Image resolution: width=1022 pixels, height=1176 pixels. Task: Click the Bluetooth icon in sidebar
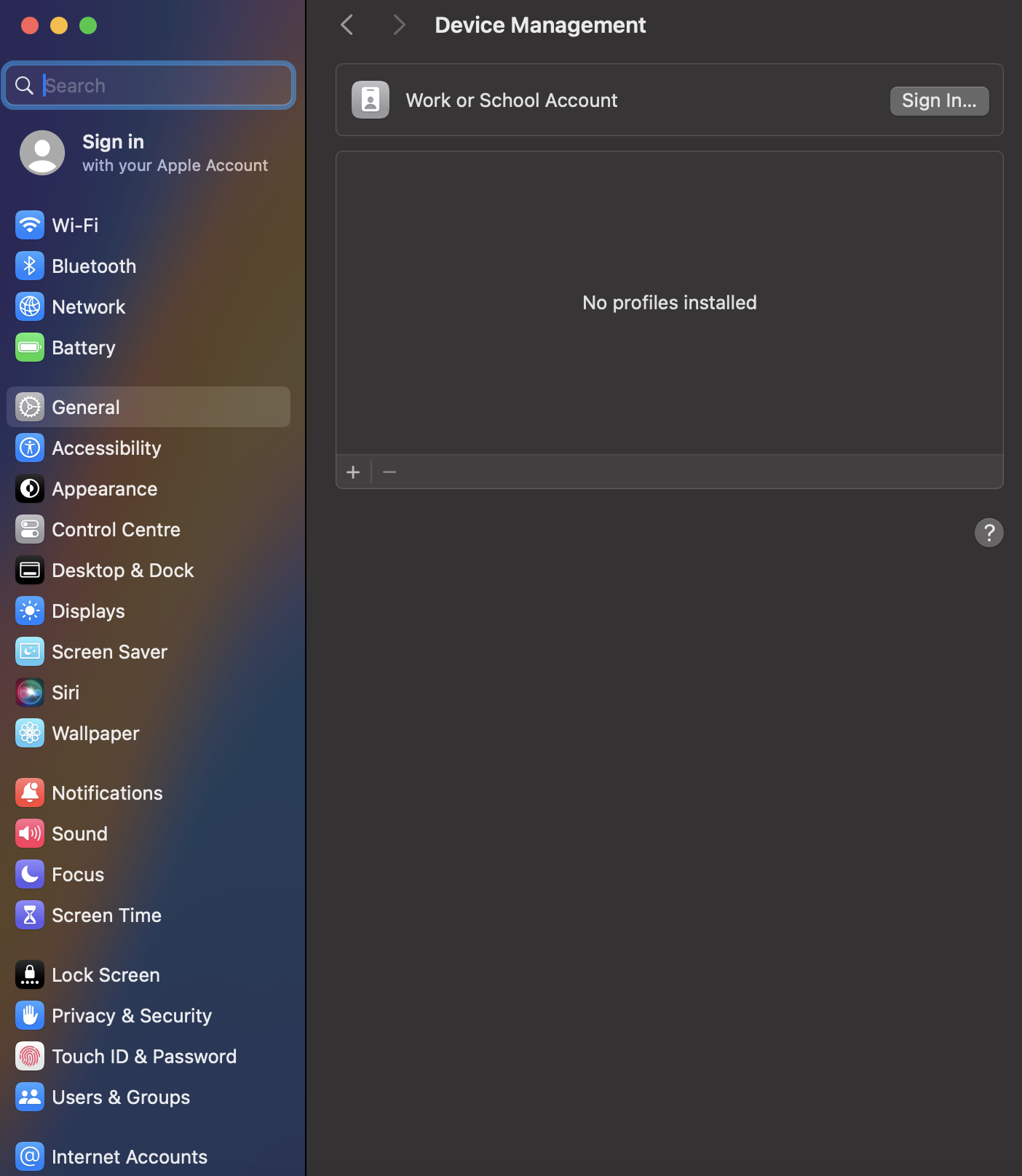30,266
